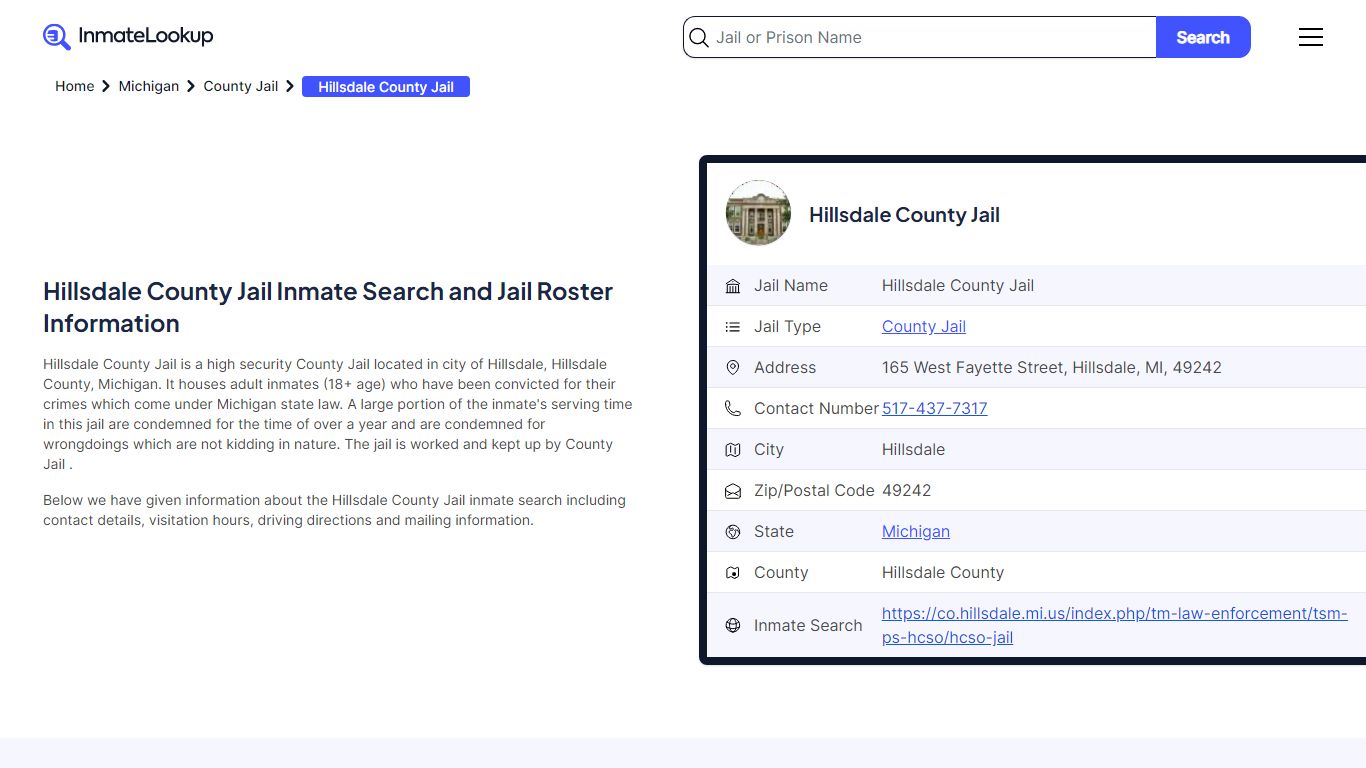Click the blue Search button
The width and height of the screenshot is (1366, 768).
1203,37
